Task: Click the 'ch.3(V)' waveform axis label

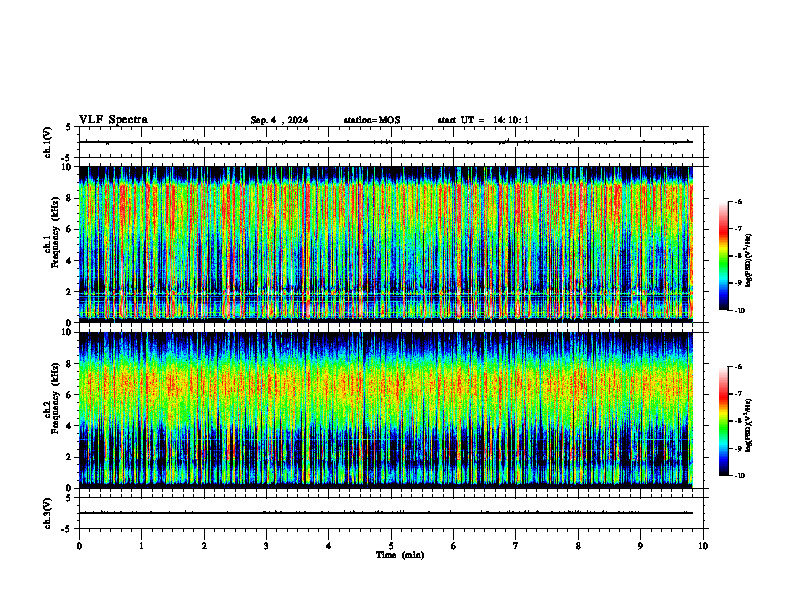Action: click(x=47, y=513)
